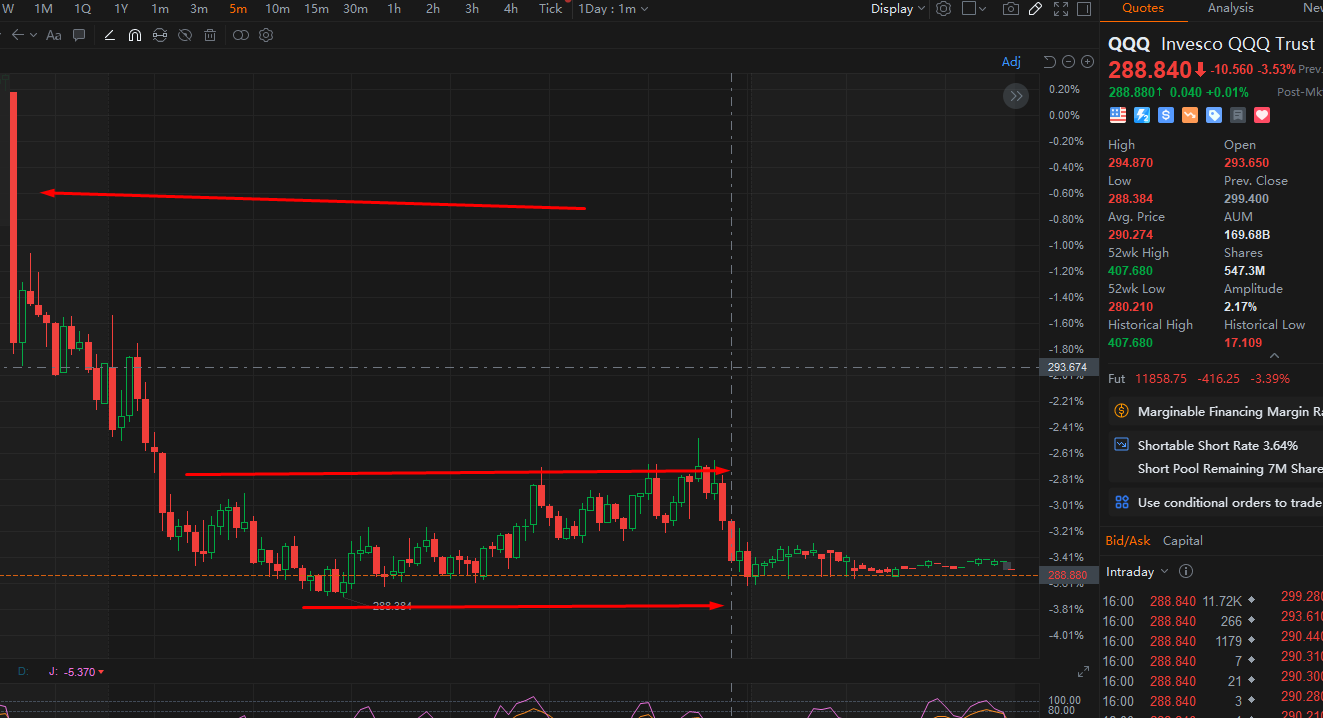Click the reset chart view arrow icon

tap(1049, 62)
